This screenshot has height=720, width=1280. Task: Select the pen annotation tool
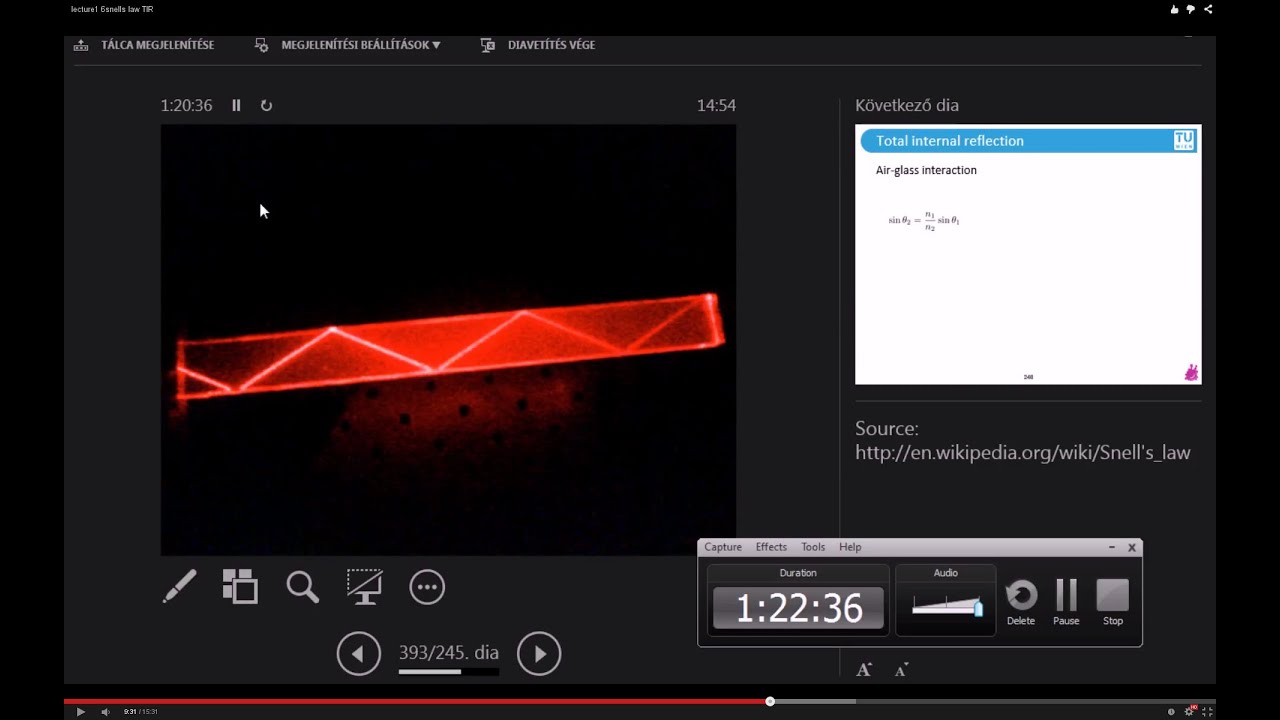pos(180,587)
